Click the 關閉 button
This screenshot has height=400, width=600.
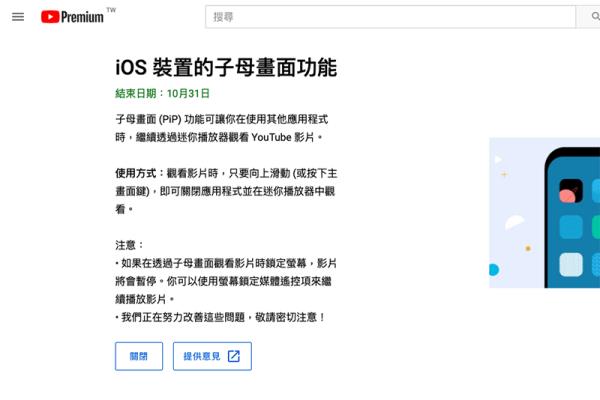click(139, 356)
